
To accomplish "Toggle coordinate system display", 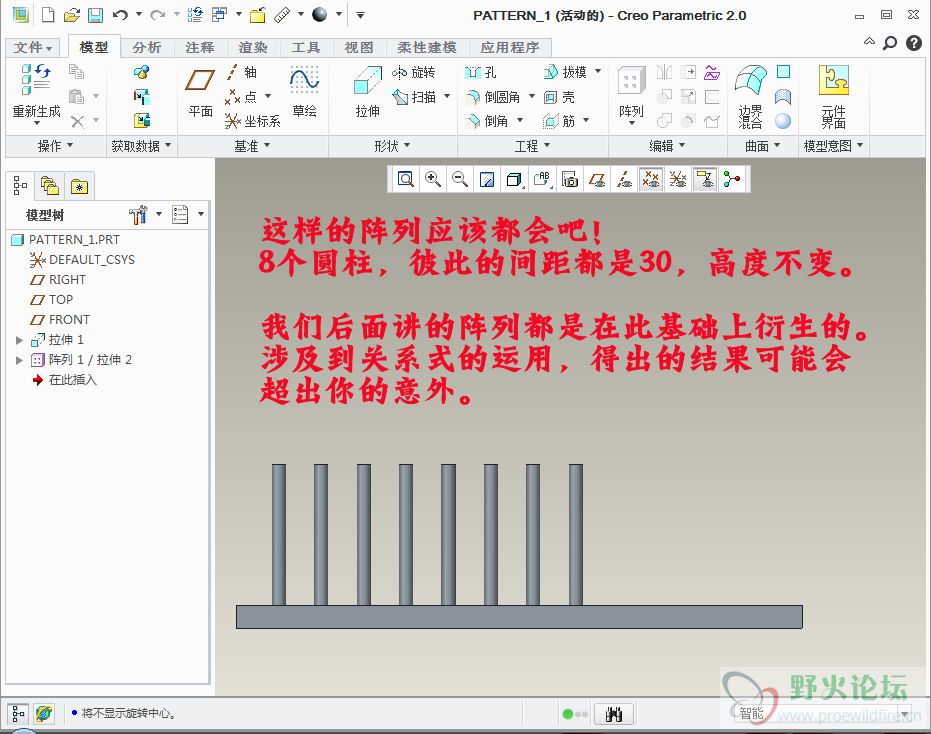I will click(x=677, y=179).
